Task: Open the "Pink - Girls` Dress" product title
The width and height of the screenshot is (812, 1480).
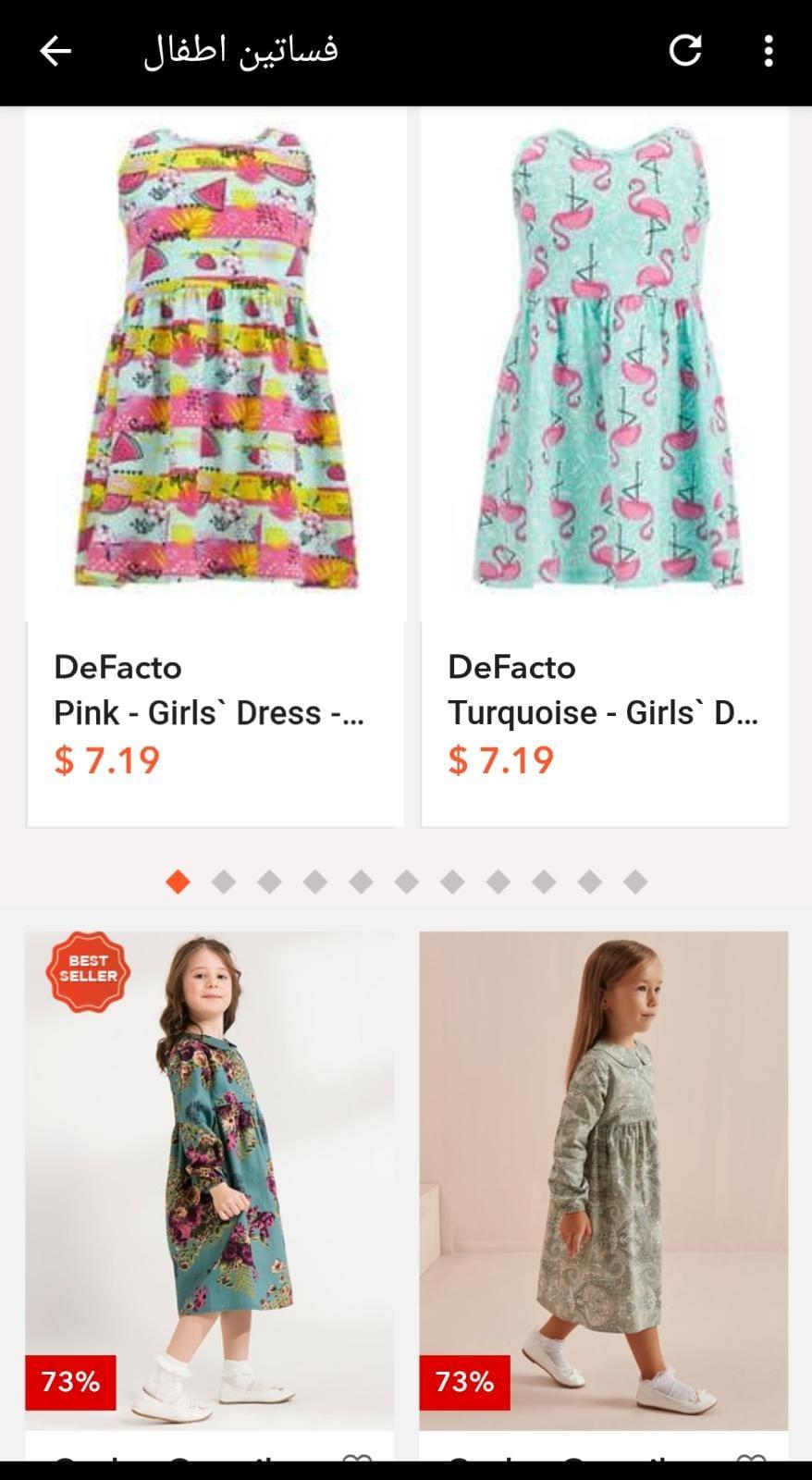Action: 209,713
